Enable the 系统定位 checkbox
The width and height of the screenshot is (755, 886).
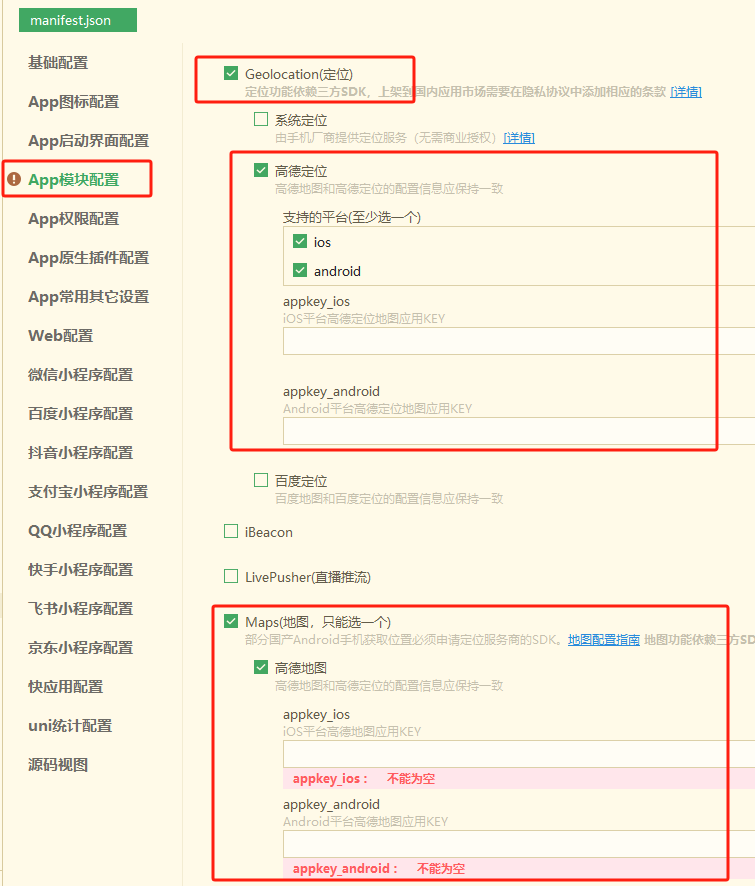pyautogui.click(x=261, y=120)
